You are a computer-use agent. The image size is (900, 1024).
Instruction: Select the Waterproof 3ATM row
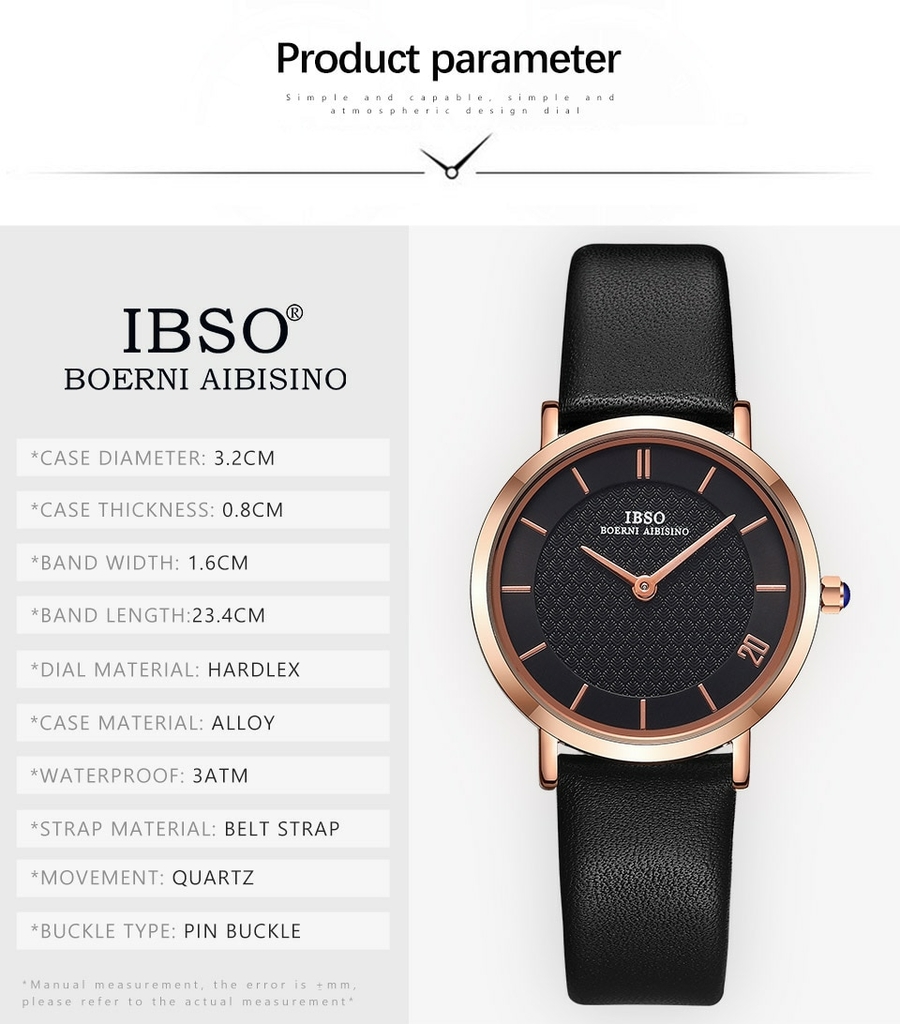[x=203, y=775]
